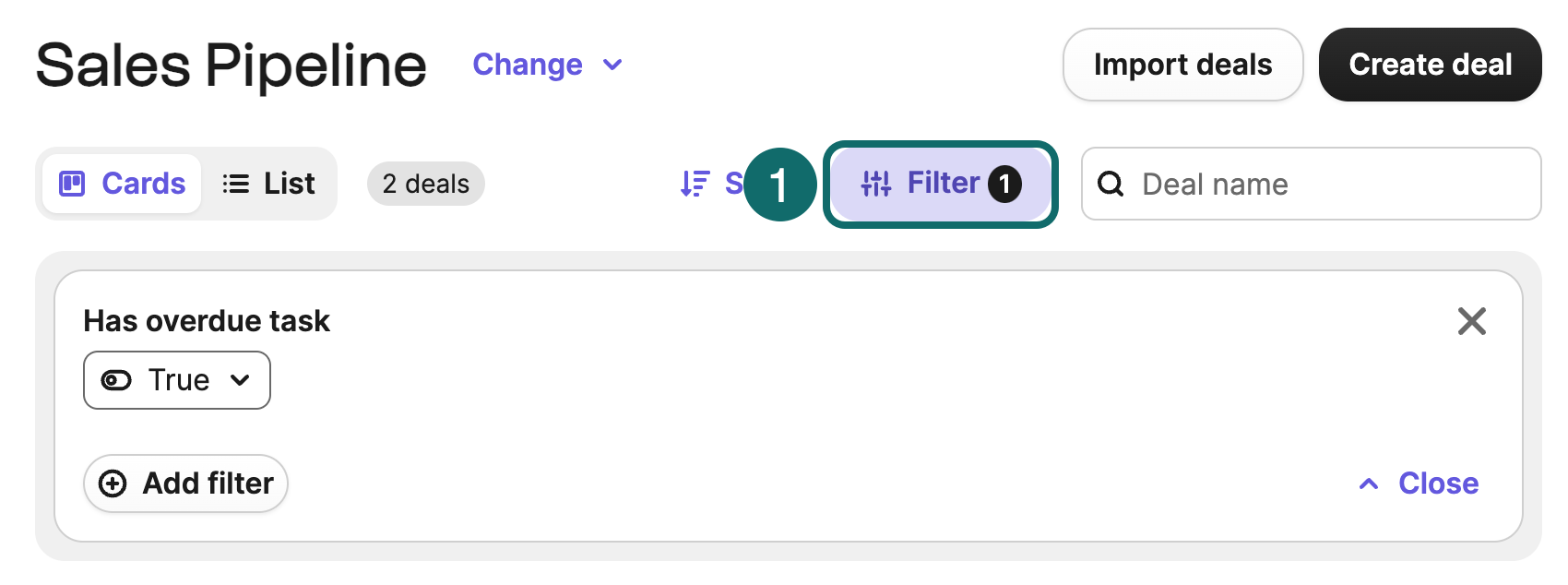Click the toggle icon inside the True selector
The image size is (1568, 585).
[116, 379]
